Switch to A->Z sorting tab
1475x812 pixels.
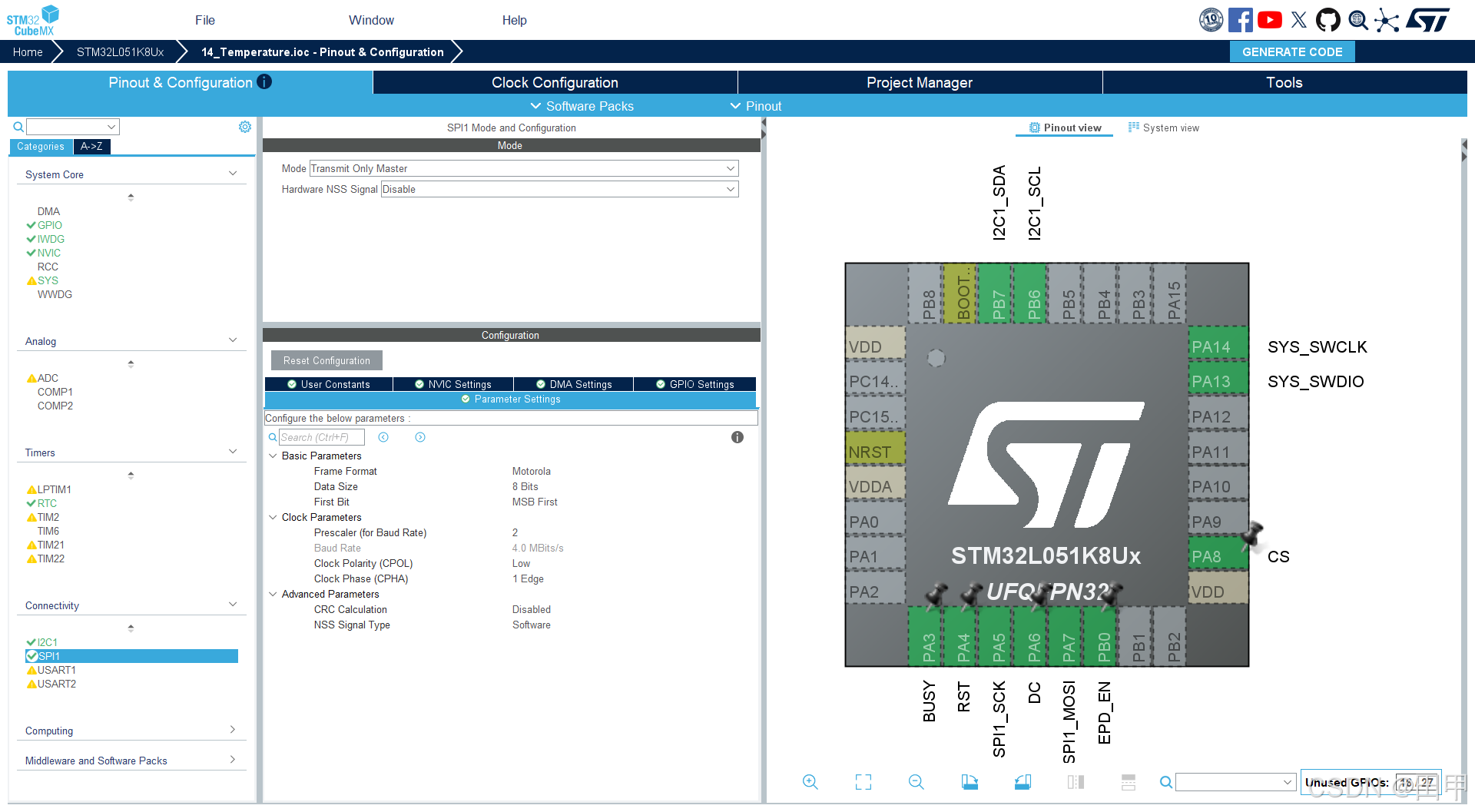pyautogui.click(x=91, y=146)
